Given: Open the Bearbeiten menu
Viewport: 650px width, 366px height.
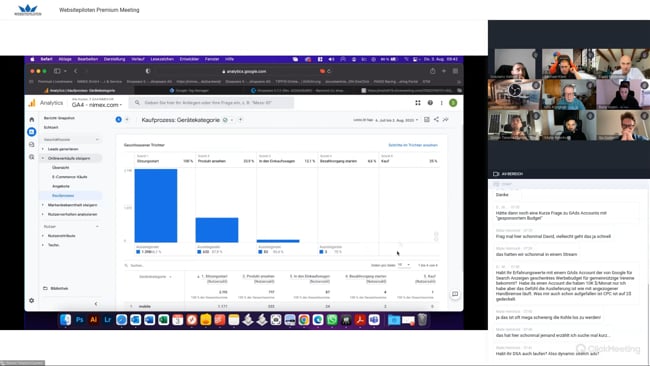Looking at the screenshot, I should coord(88,59).
